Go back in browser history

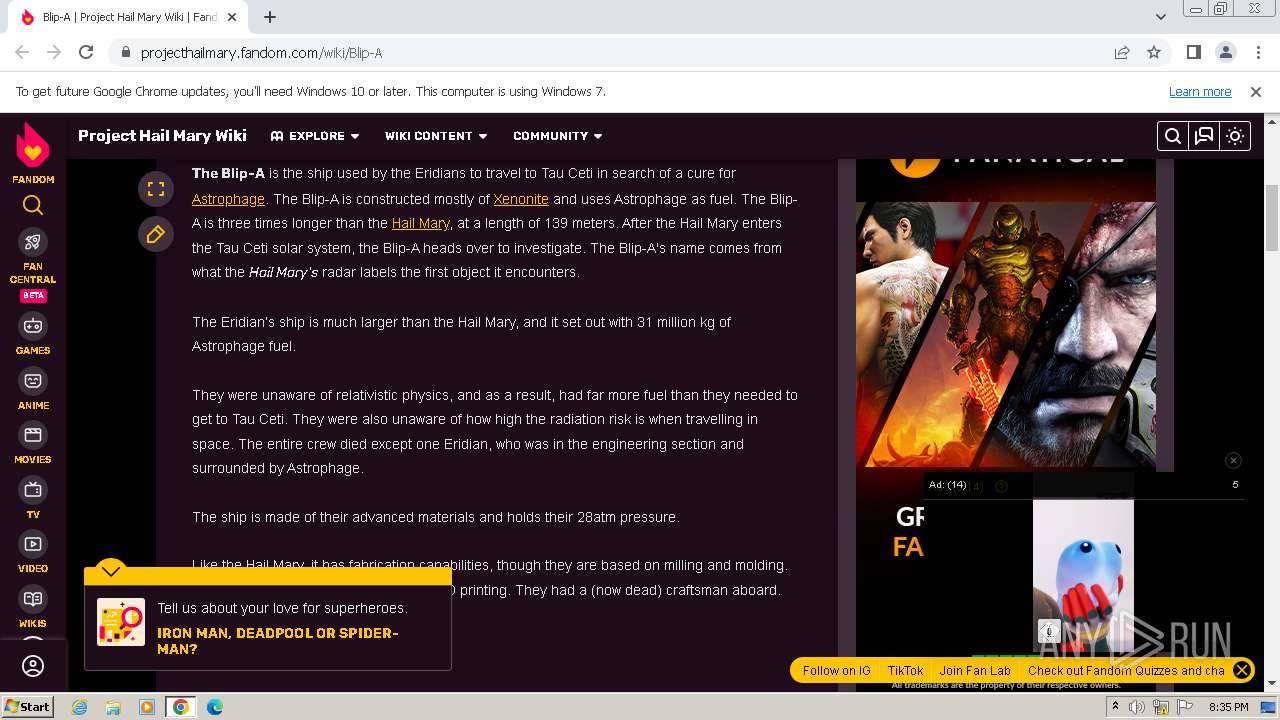click(22, 52)
